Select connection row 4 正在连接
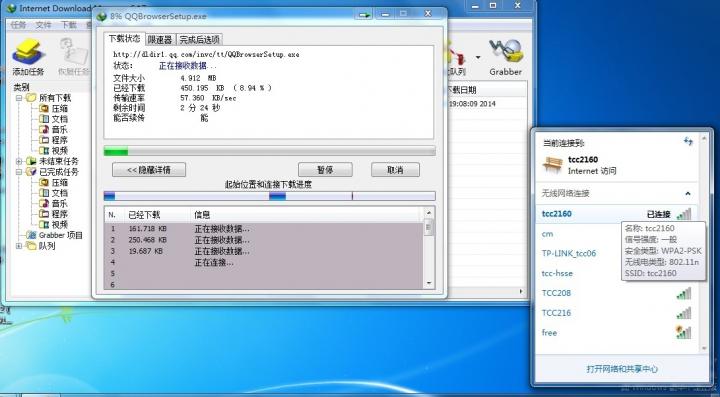 [x=264, y=263]
